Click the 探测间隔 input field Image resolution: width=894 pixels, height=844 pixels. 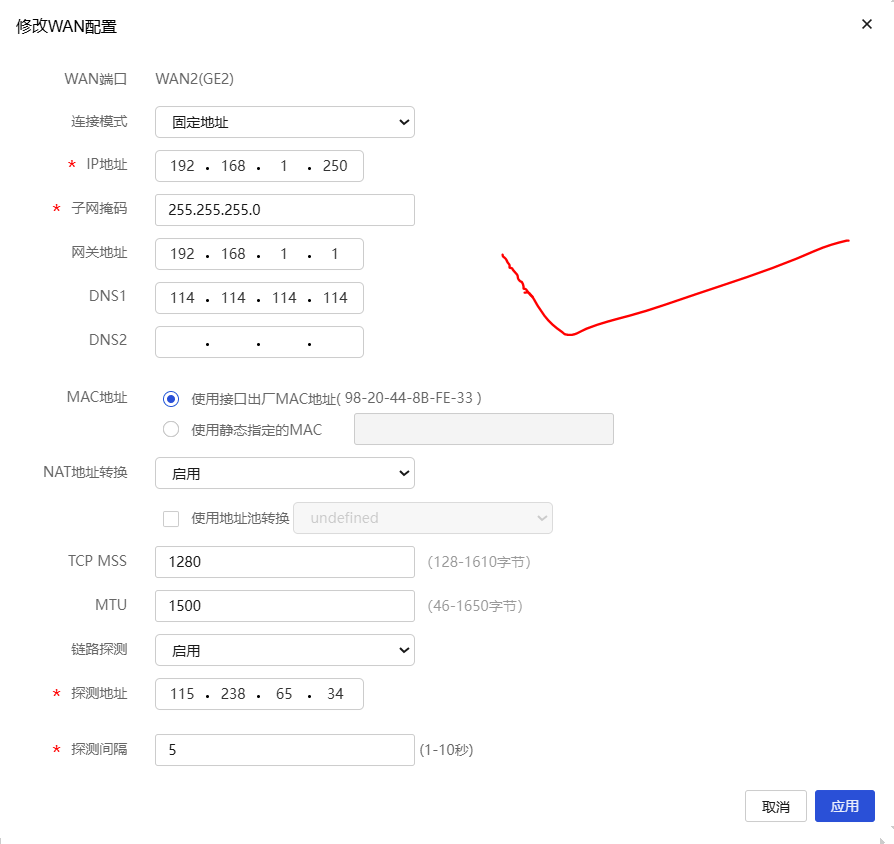[284, 750]
